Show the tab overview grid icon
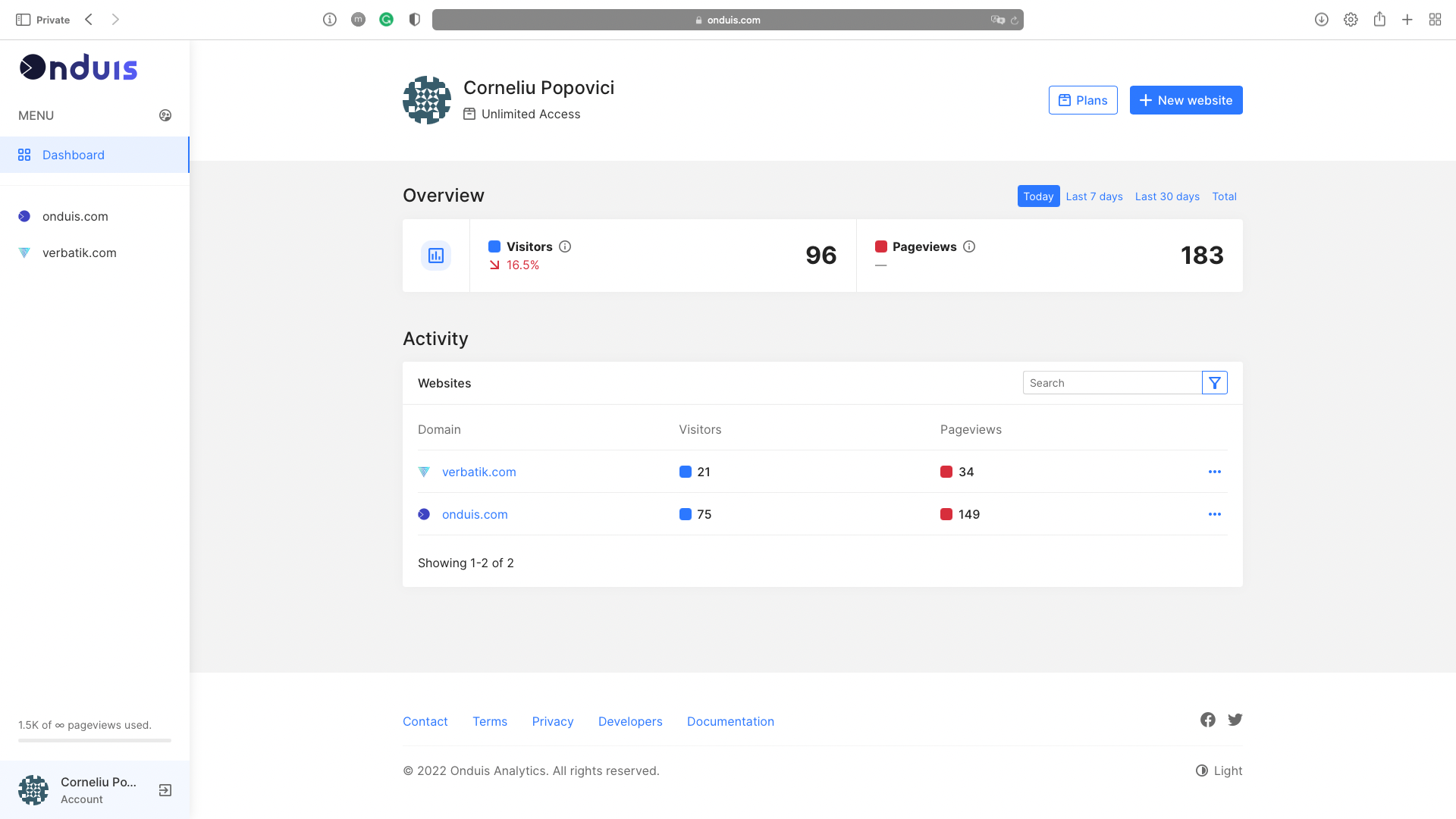This screenshot has height=819, width=1456. coord(1435,20)
